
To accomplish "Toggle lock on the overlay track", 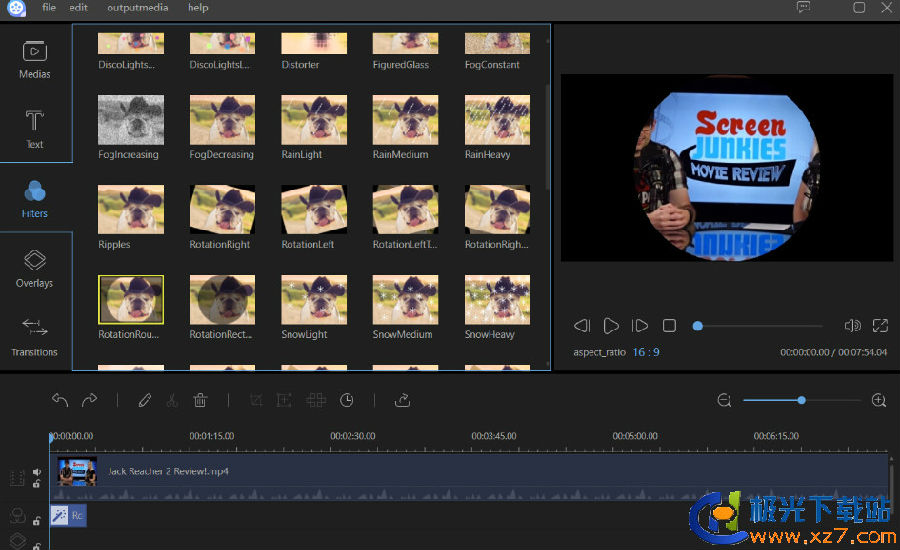I will pos(37,545).
